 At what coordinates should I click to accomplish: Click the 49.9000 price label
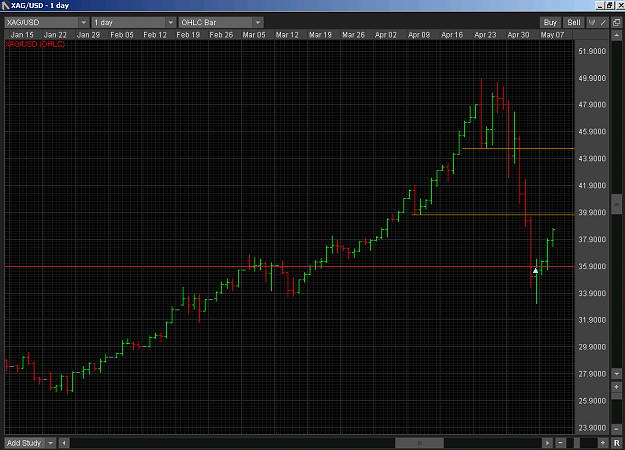click(x=592, y=78)
